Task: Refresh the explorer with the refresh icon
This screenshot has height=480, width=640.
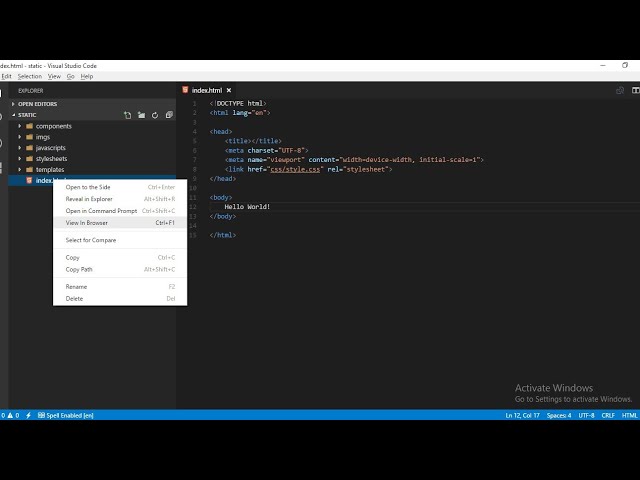Action: point(155,115)
